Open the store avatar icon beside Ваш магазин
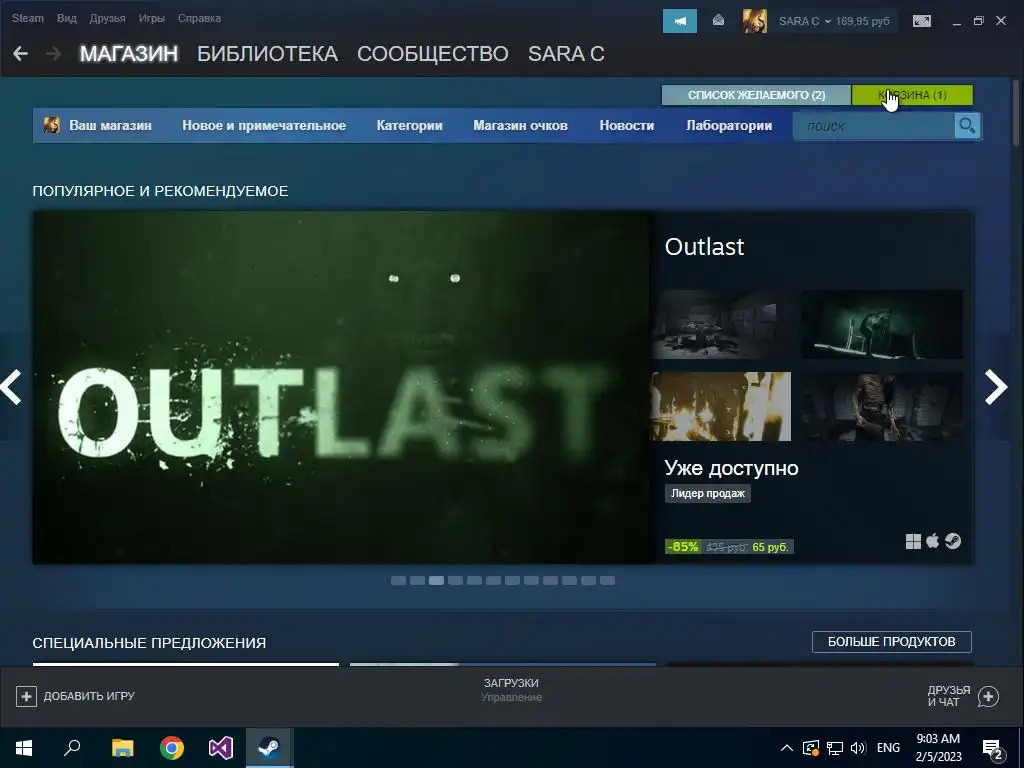 [52, 125]
